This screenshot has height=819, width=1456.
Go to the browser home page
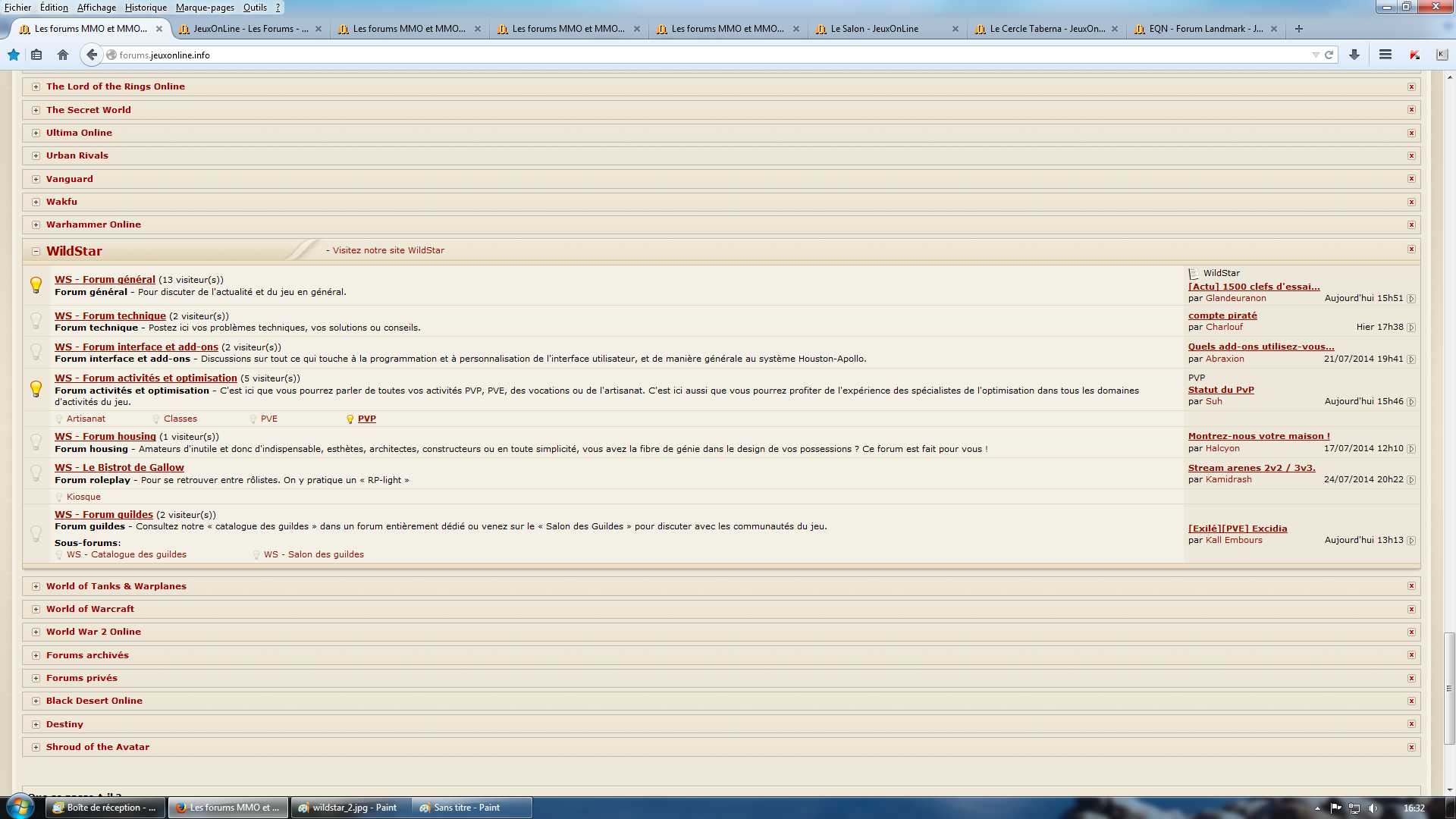[63, 55]
